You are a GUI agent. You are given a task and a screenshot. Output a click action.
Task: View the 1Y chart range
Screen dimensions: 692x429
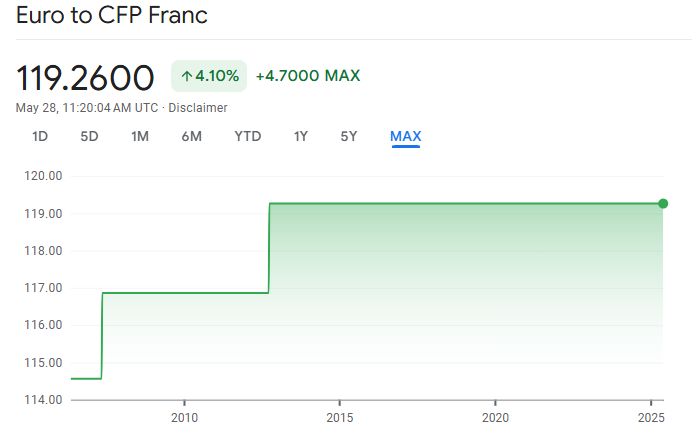(x=300, y=136)
